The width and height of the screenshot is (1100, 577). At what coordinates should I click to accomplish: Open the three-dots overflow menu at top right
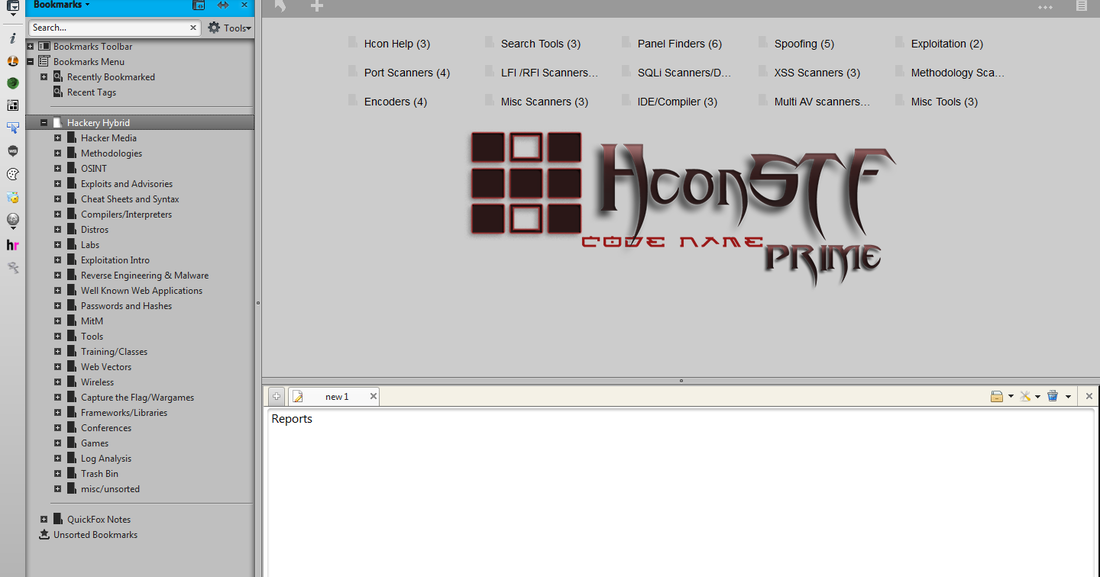[x=1045, y=7]
